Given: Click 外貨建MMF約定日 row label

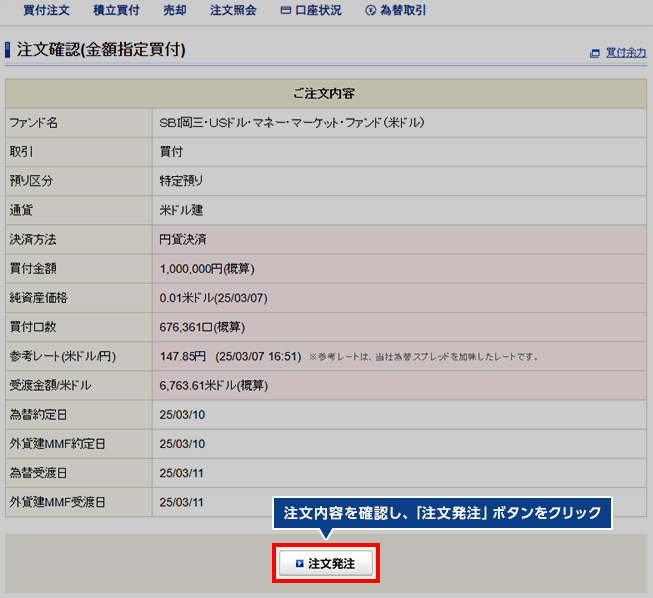Looking at the screenshot, I should (x=57, y=444).
